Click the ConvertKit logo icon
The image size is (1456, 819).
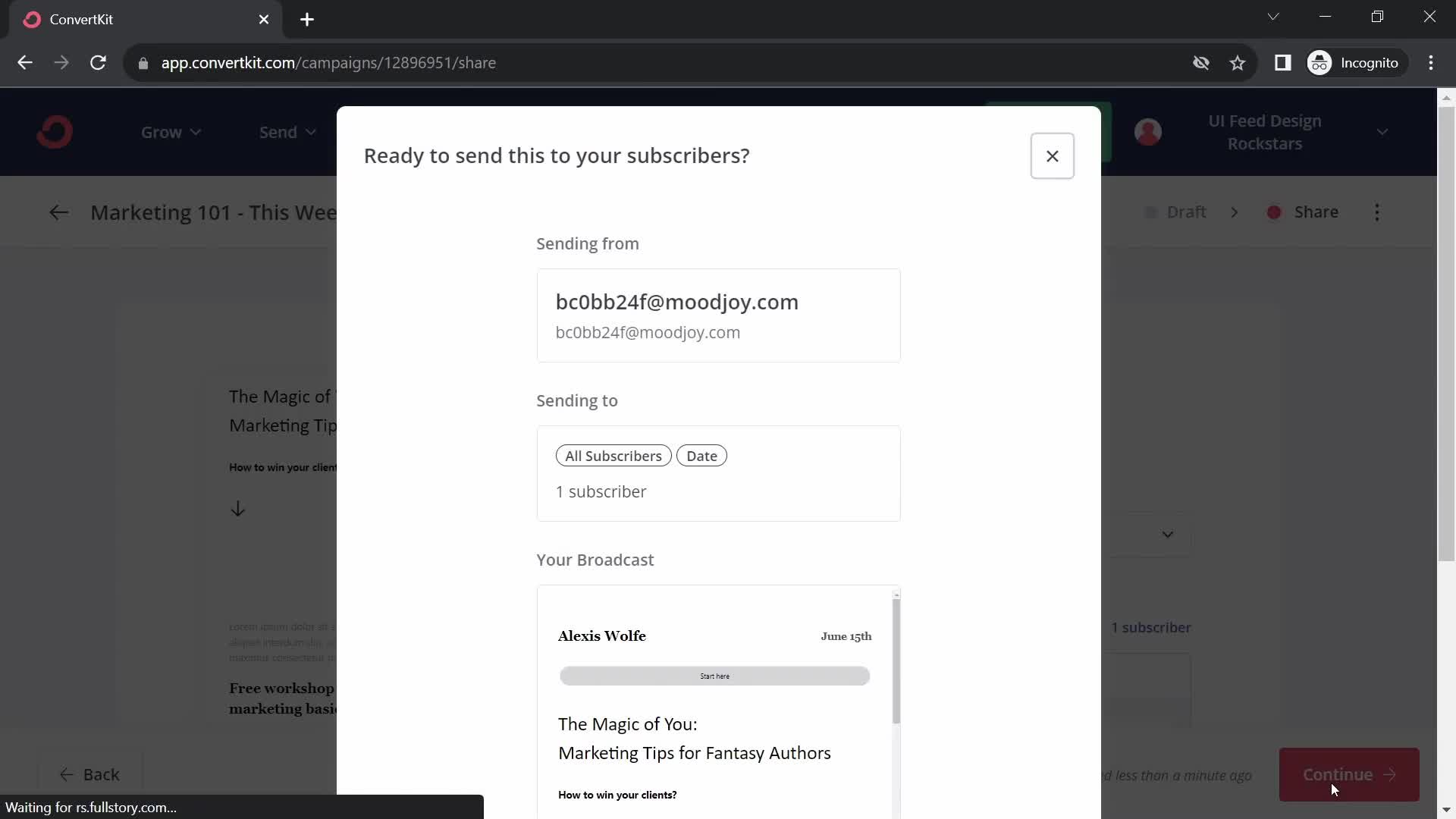click(54, 132)
